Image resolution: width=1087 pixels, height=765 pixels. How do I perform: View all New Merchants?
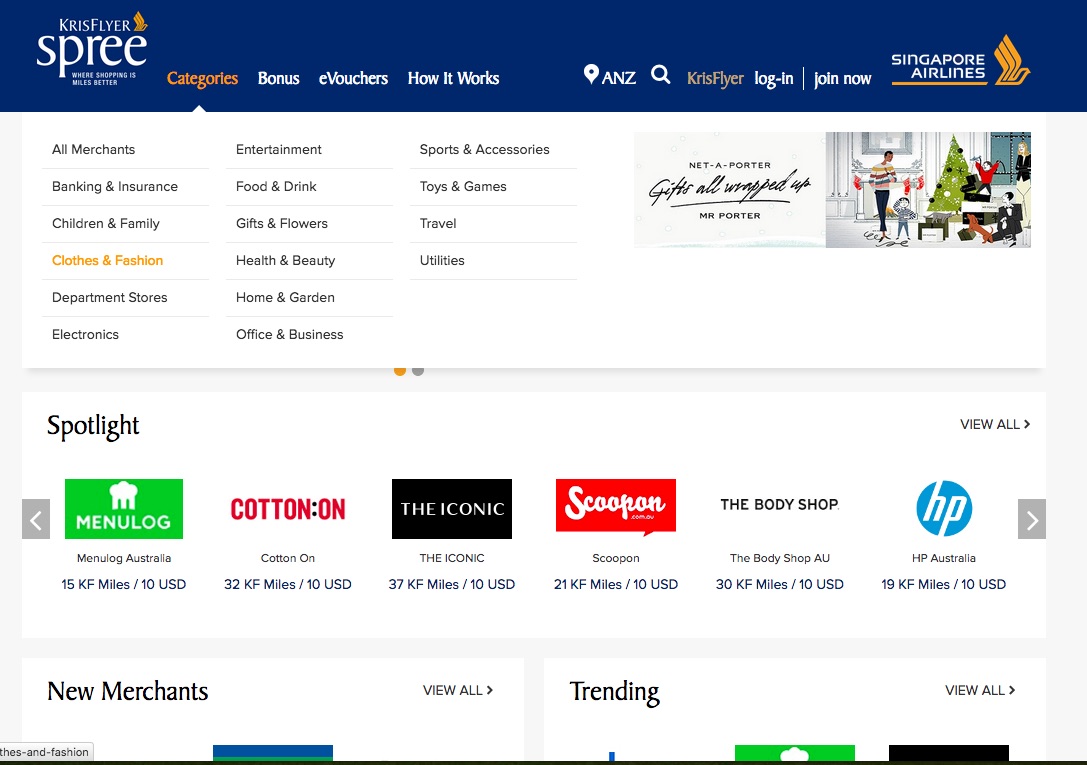click(x=458, y=690)
